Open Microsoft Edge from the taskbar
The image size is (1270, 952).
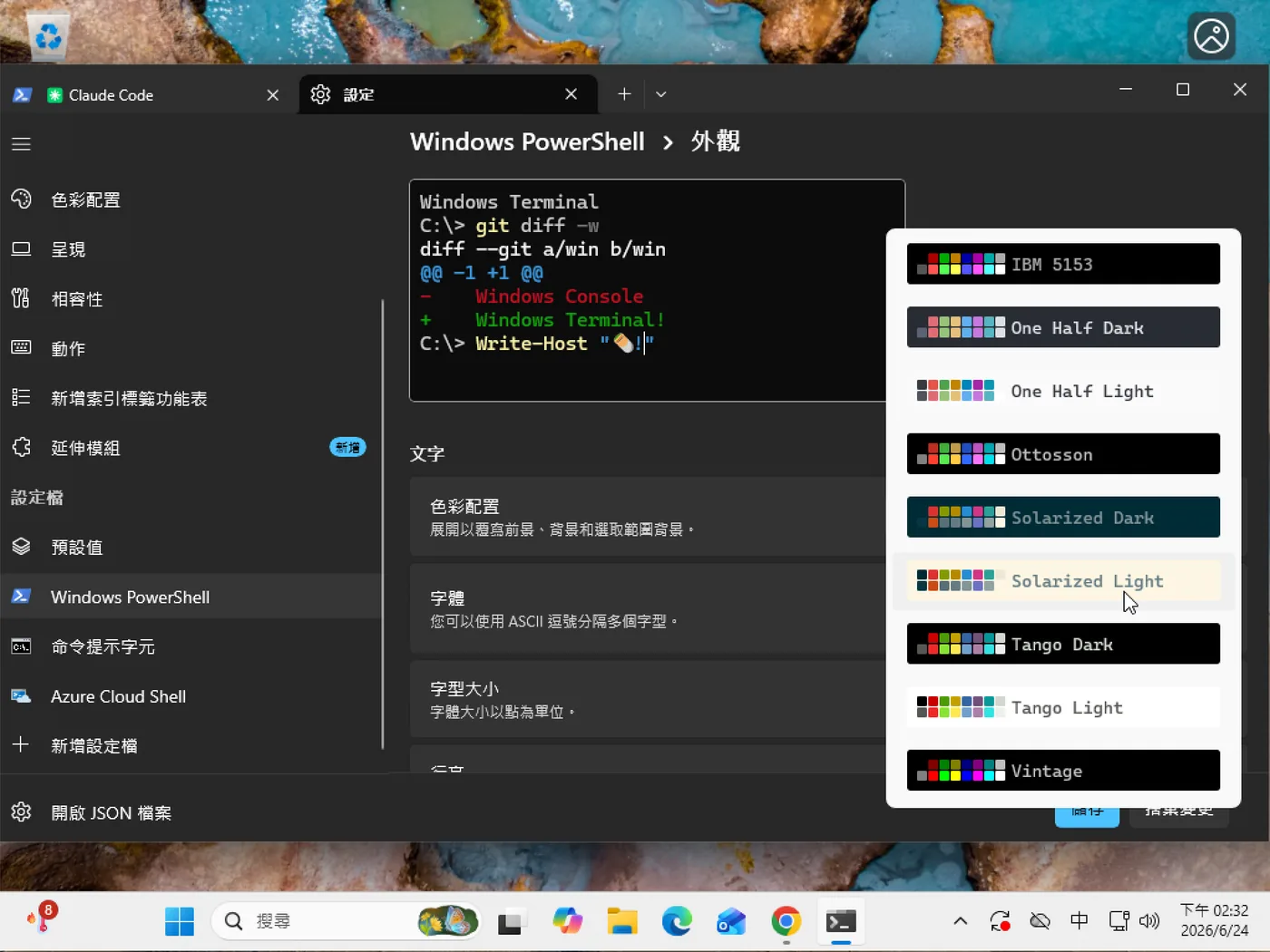tap(677, 921)
